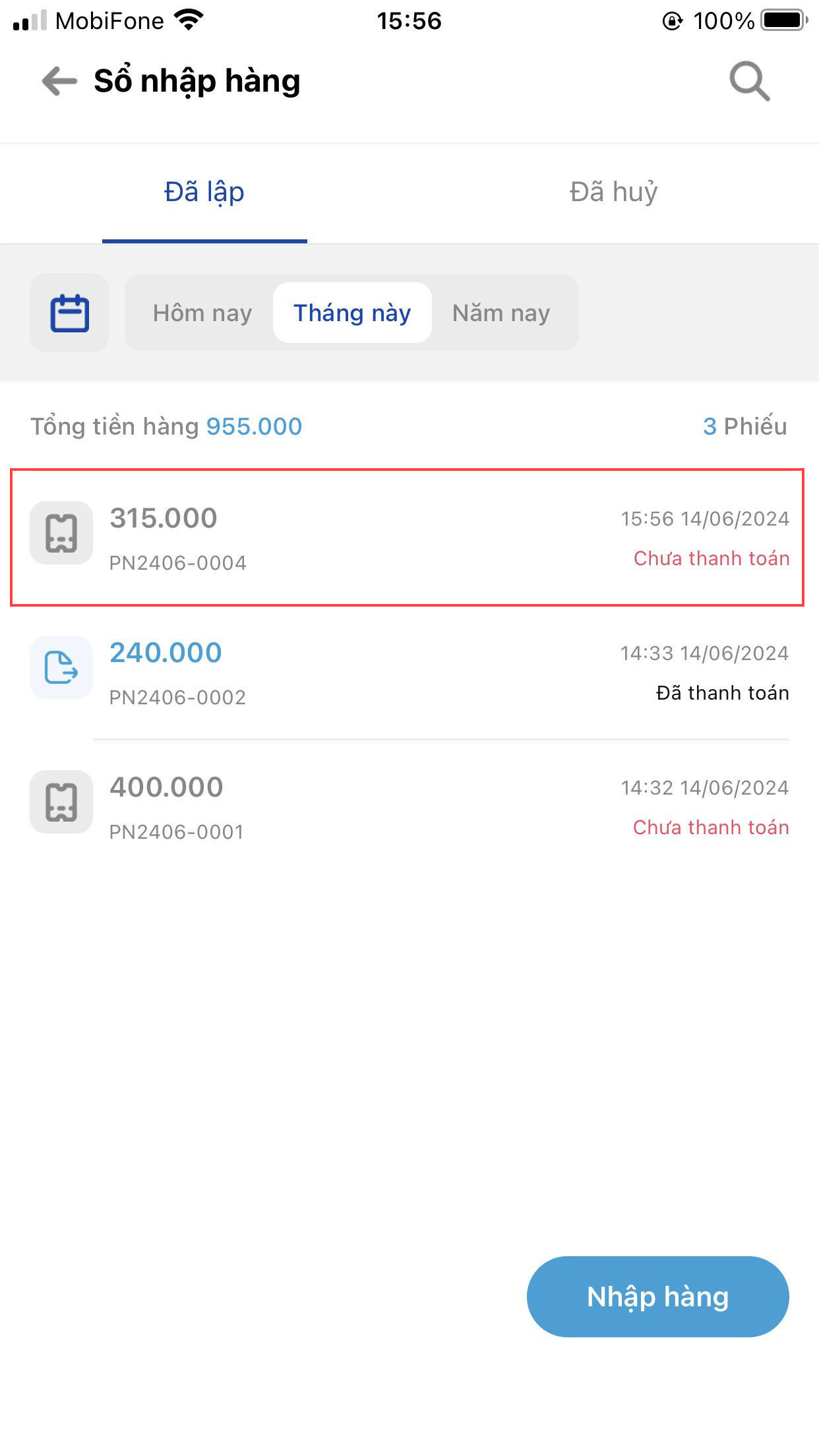
Task: Select the Hôm nay filter
Action: (202, 313)
